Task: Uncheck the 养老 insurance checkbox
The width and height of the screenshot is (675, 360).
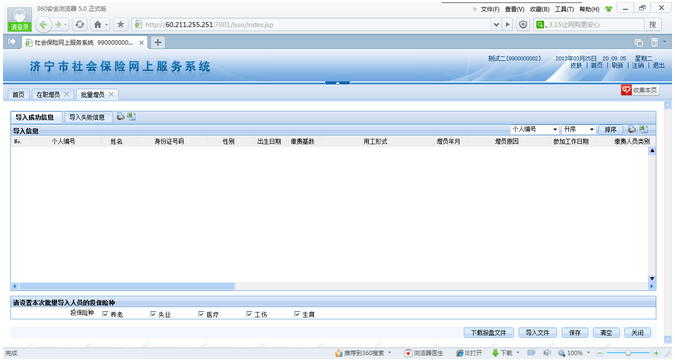Action: (105, 314)
